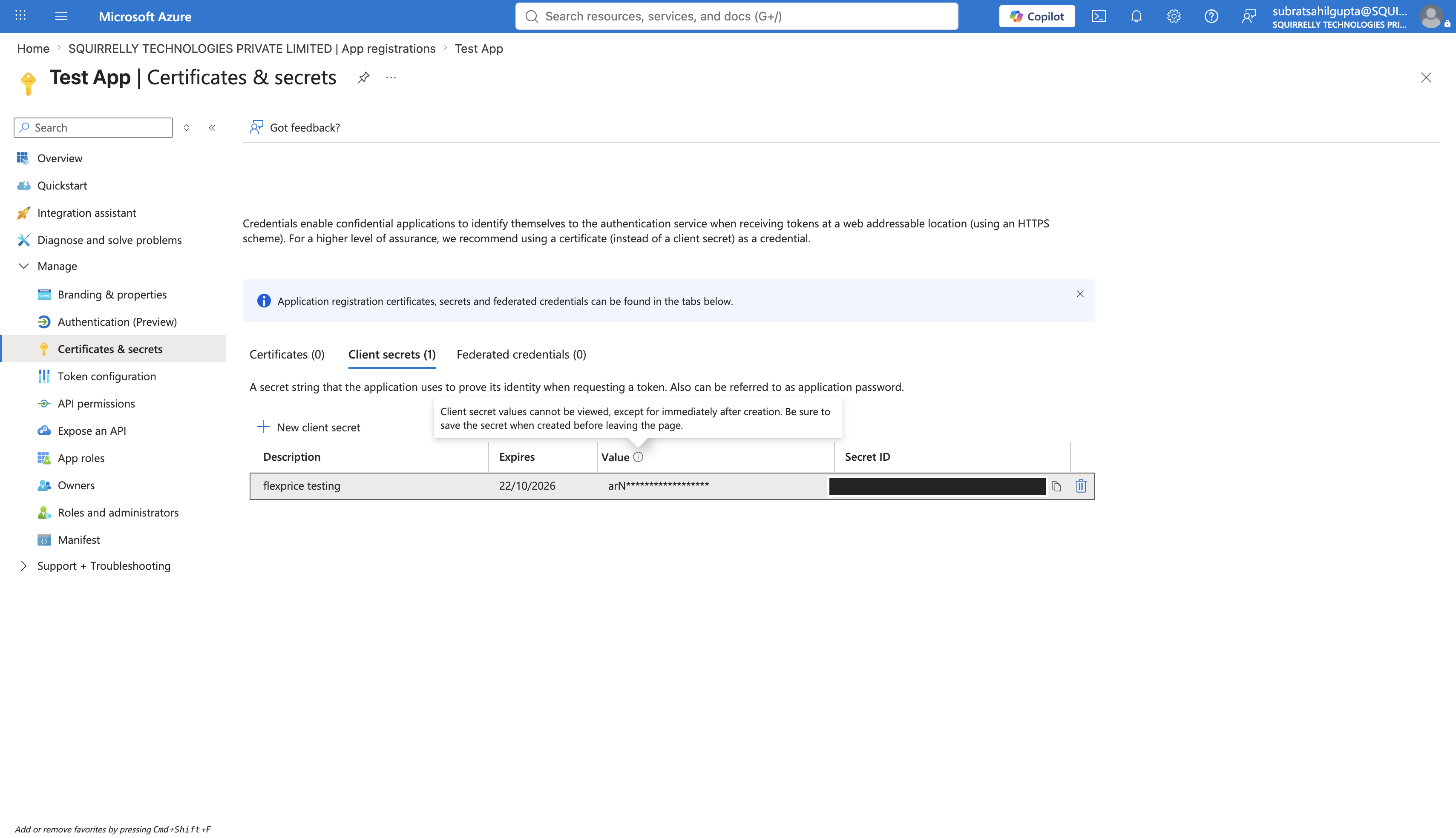1456x838 pixels.
Task: Toggle expand-collapse all menu arrows
Action: tap(187, 128)
